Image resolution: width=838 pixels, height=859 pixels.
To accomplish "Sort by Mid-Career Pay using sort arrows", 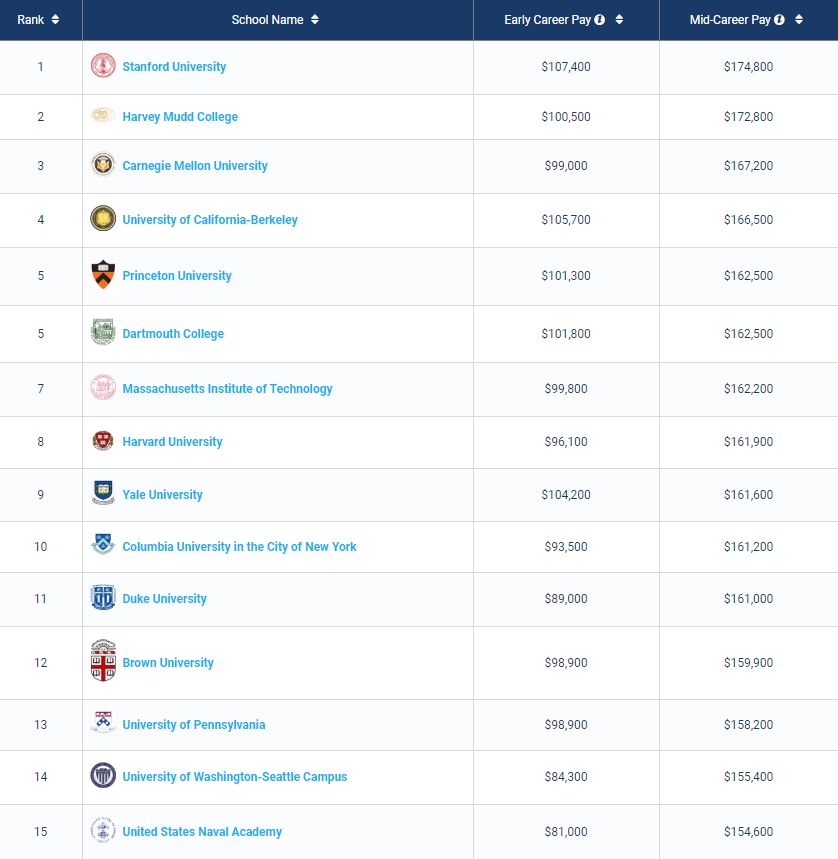I will tap(799, 20).
